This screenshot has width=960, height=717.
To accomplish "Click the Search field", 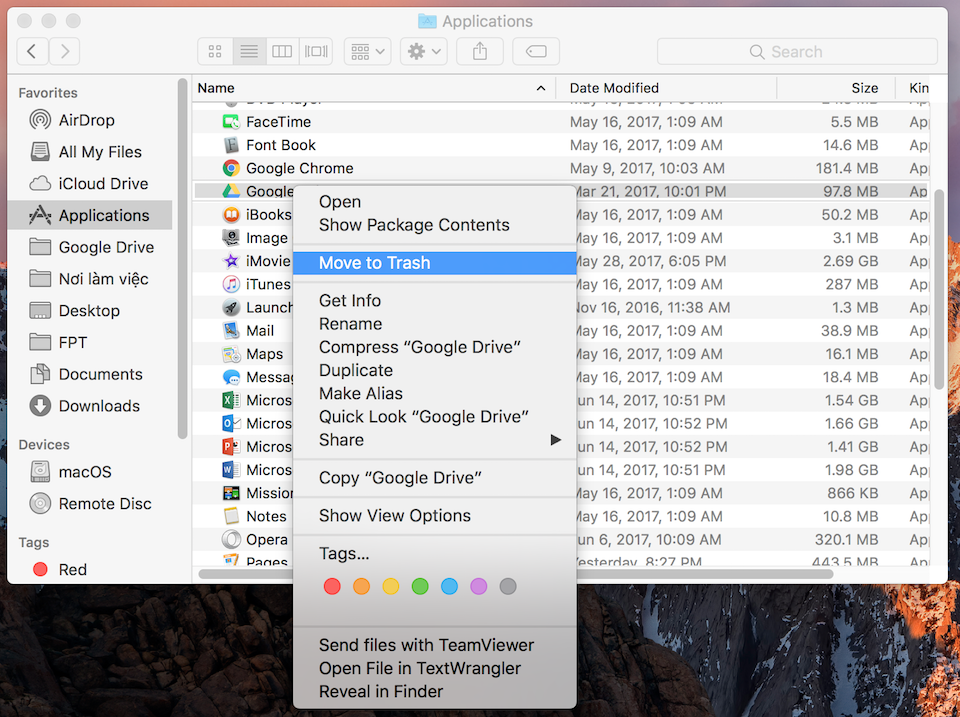I will [797, 51].
